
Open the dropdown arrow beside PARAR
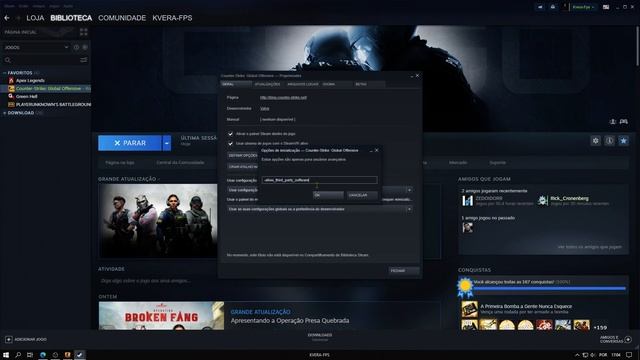[167, 143]
